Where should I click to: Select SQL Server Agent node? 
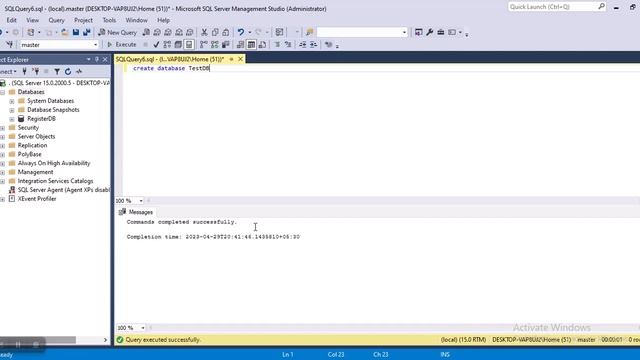coord(64,190)
